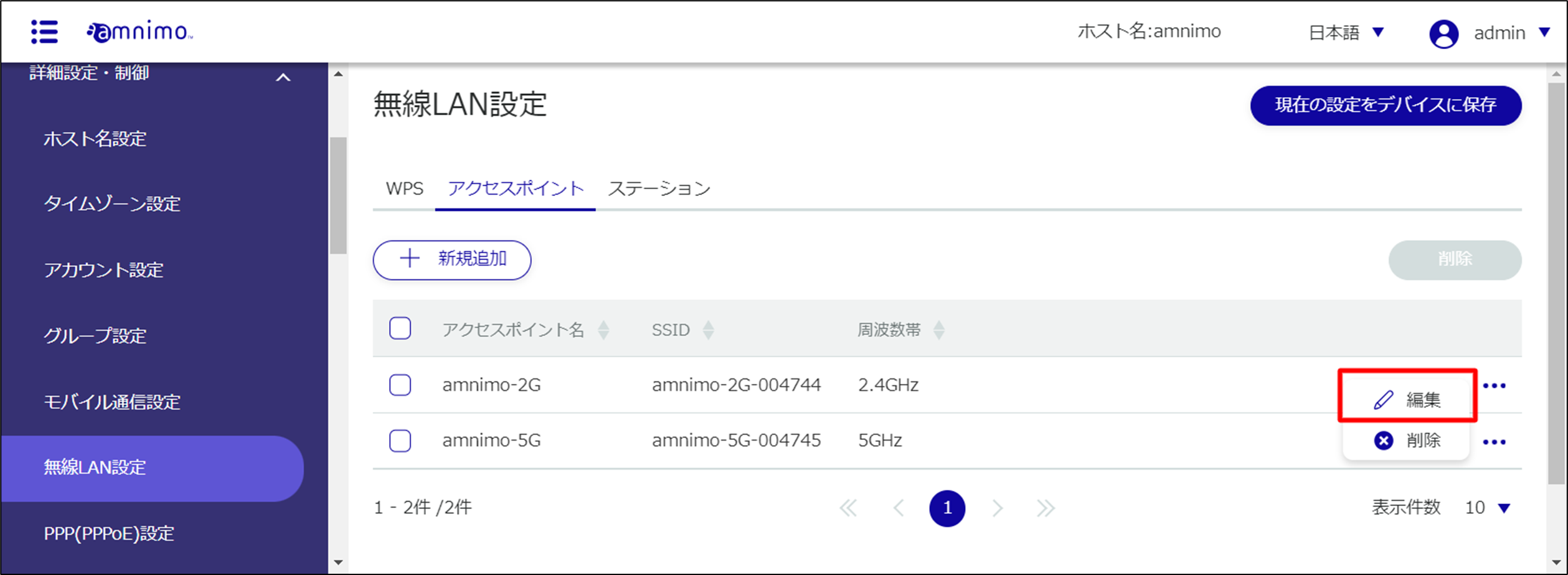Click the 2.4GHz frequency cell
This screenshot has height=575, width=1568.
pos(888,385)
